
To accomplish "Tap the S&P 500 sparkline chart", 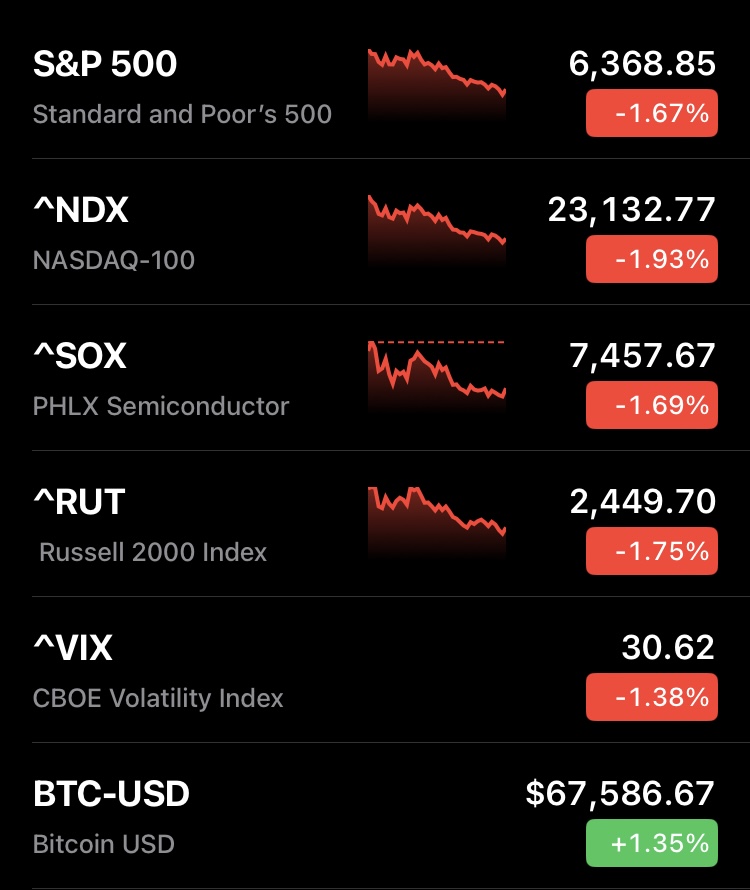I will (x=437, y=86).
